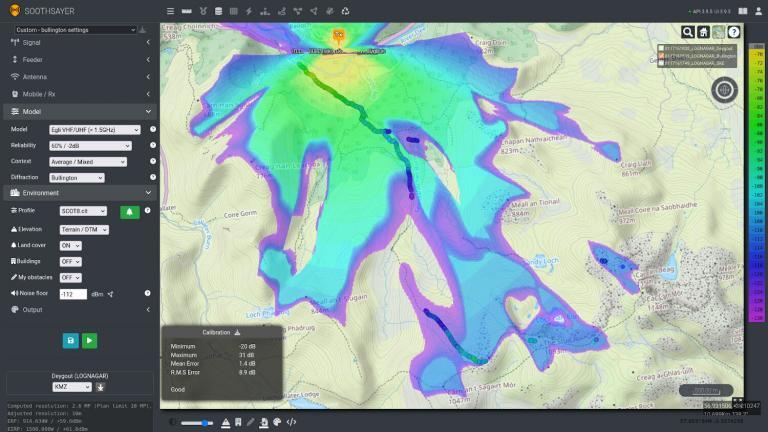This screenshot has width=768, height=432.
Task: Click the save disk button
Action: (71, 340)
